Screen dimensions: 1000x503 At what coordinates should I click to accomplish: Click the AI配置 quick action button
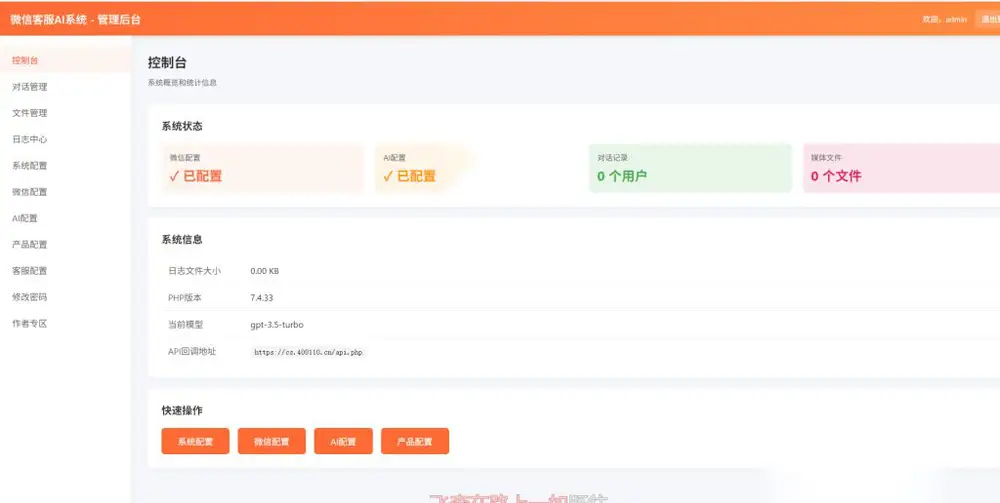coord(343,441)
